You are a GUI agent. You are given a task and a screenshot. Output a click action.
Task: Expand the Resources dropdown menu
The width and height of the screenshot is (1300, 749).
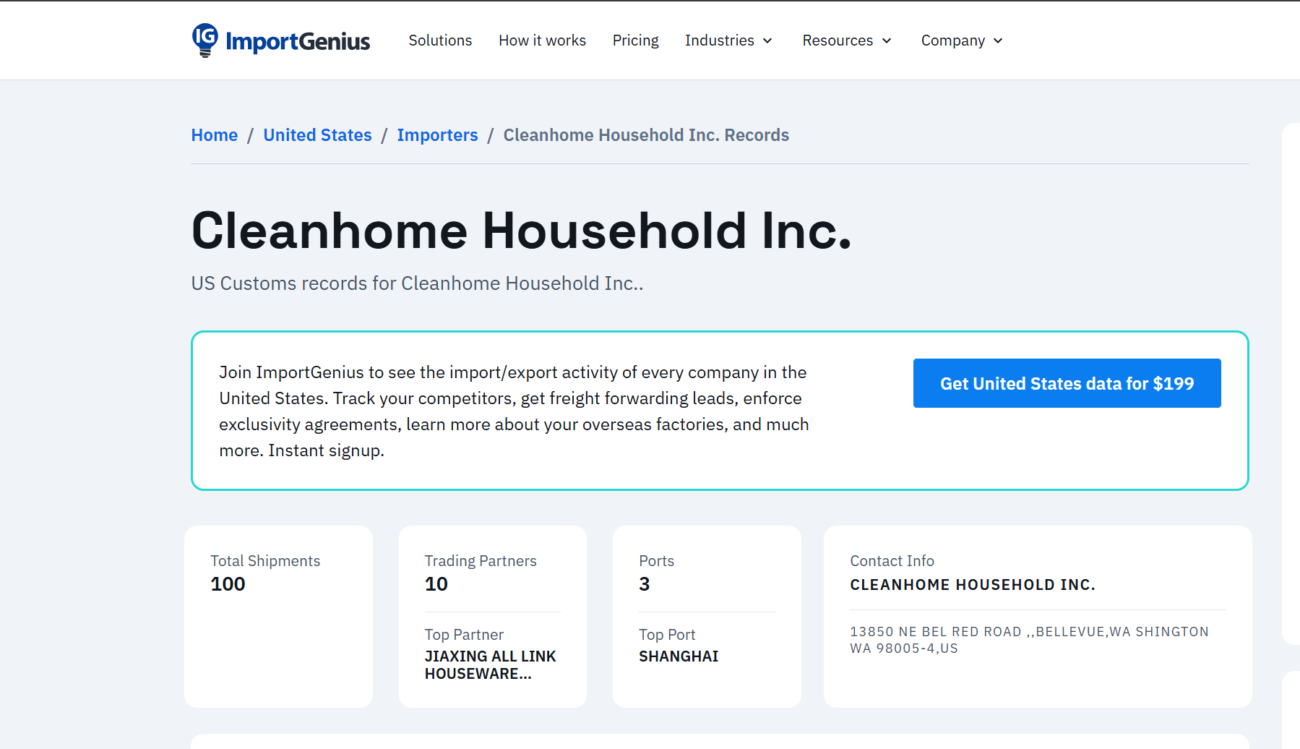coord(837,40)
